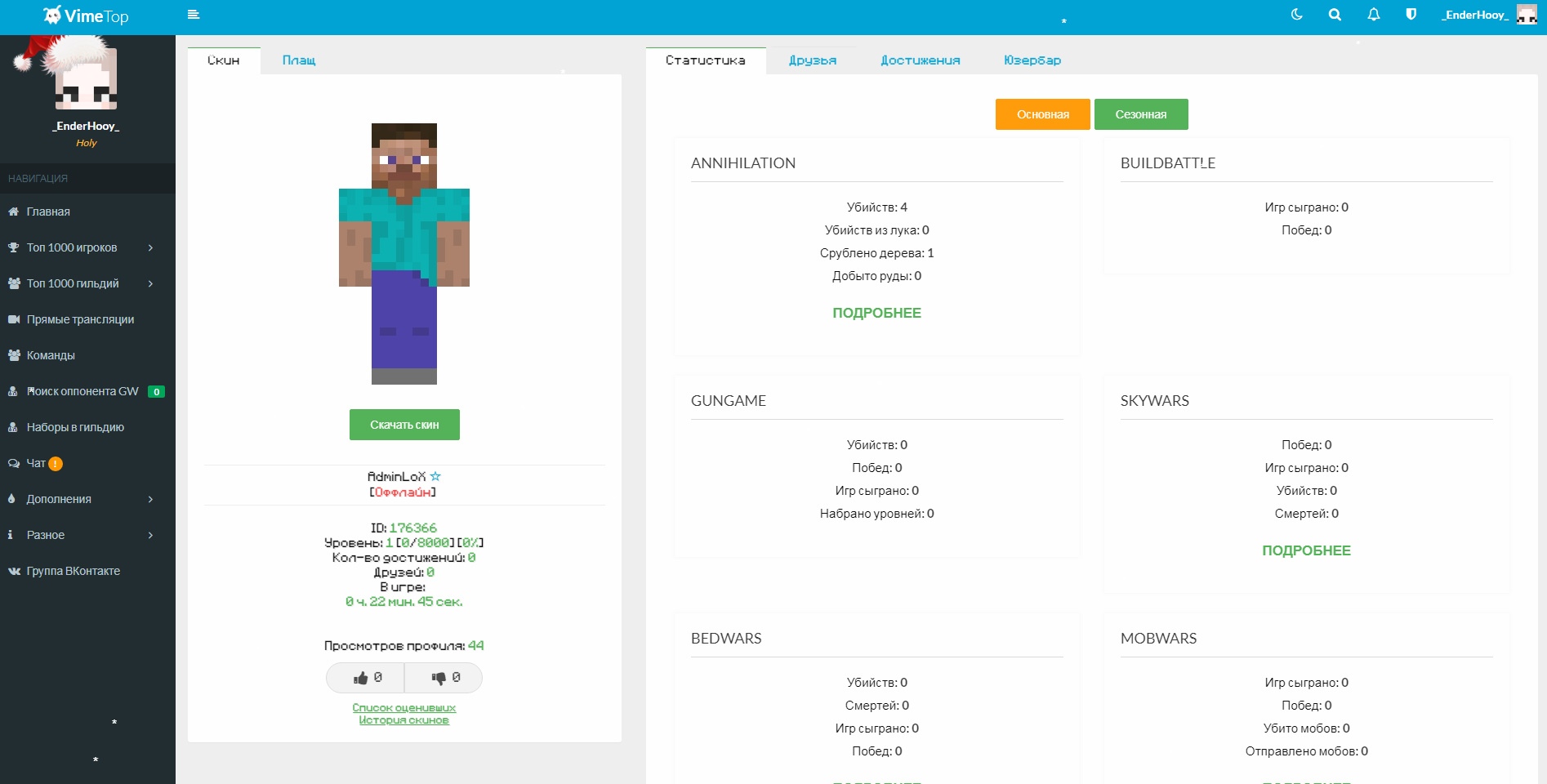
Task: Click the Поиск оппонента GW icon
Action: coord(13,391)
